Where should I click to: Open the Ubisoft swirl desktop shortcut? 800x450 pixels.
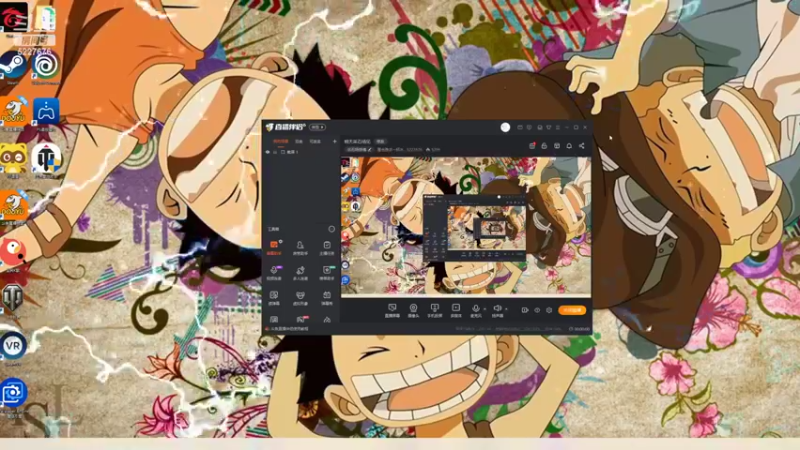pos(45,67)
